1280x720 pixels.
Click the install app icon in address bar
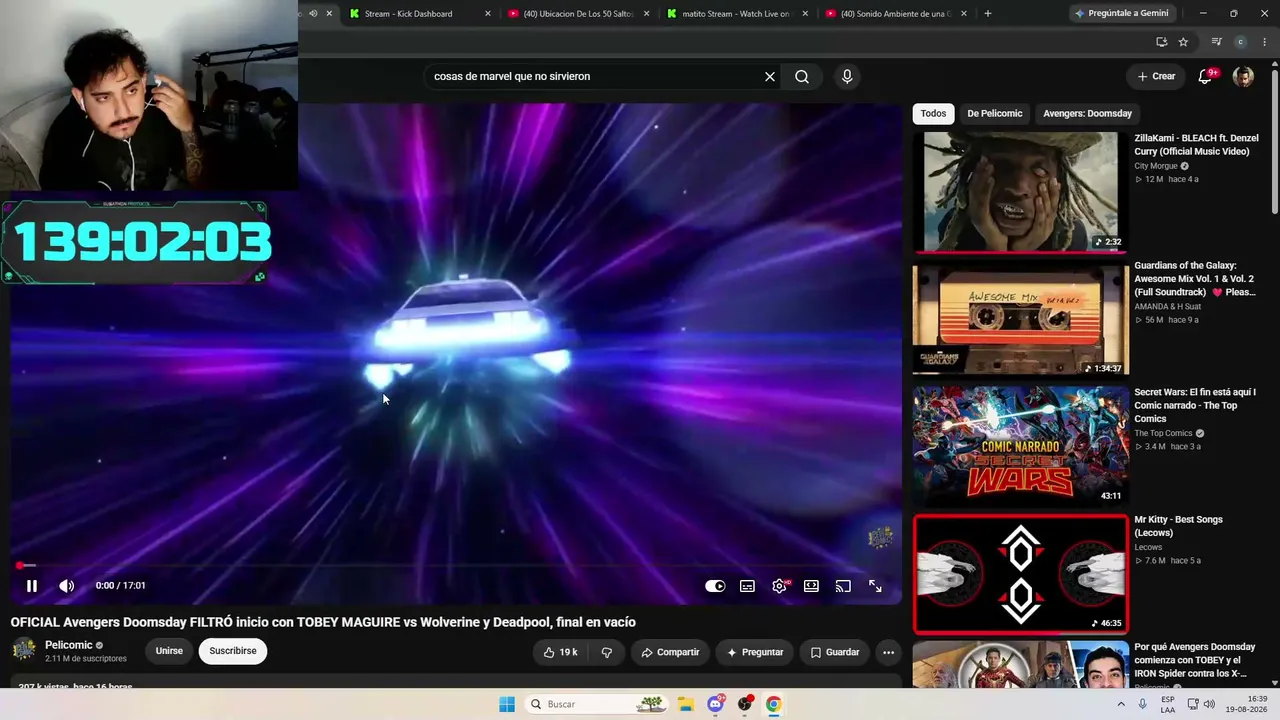1161,42
